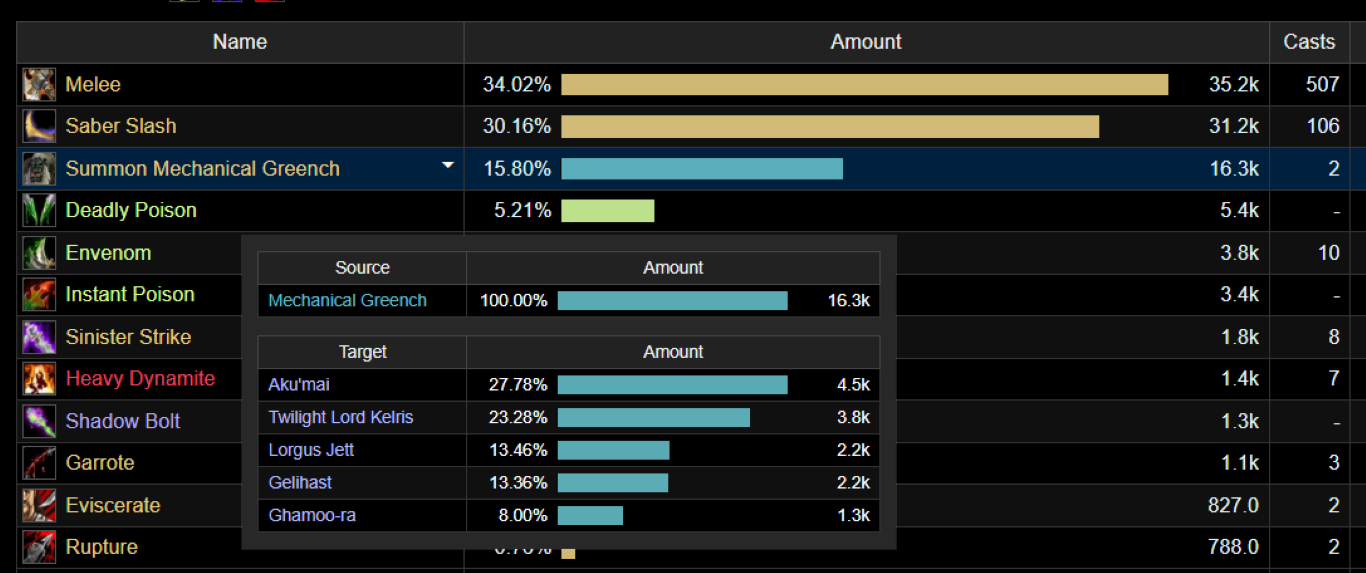
Task: Select the Envenom ability name
Action: tap(108, 253)
